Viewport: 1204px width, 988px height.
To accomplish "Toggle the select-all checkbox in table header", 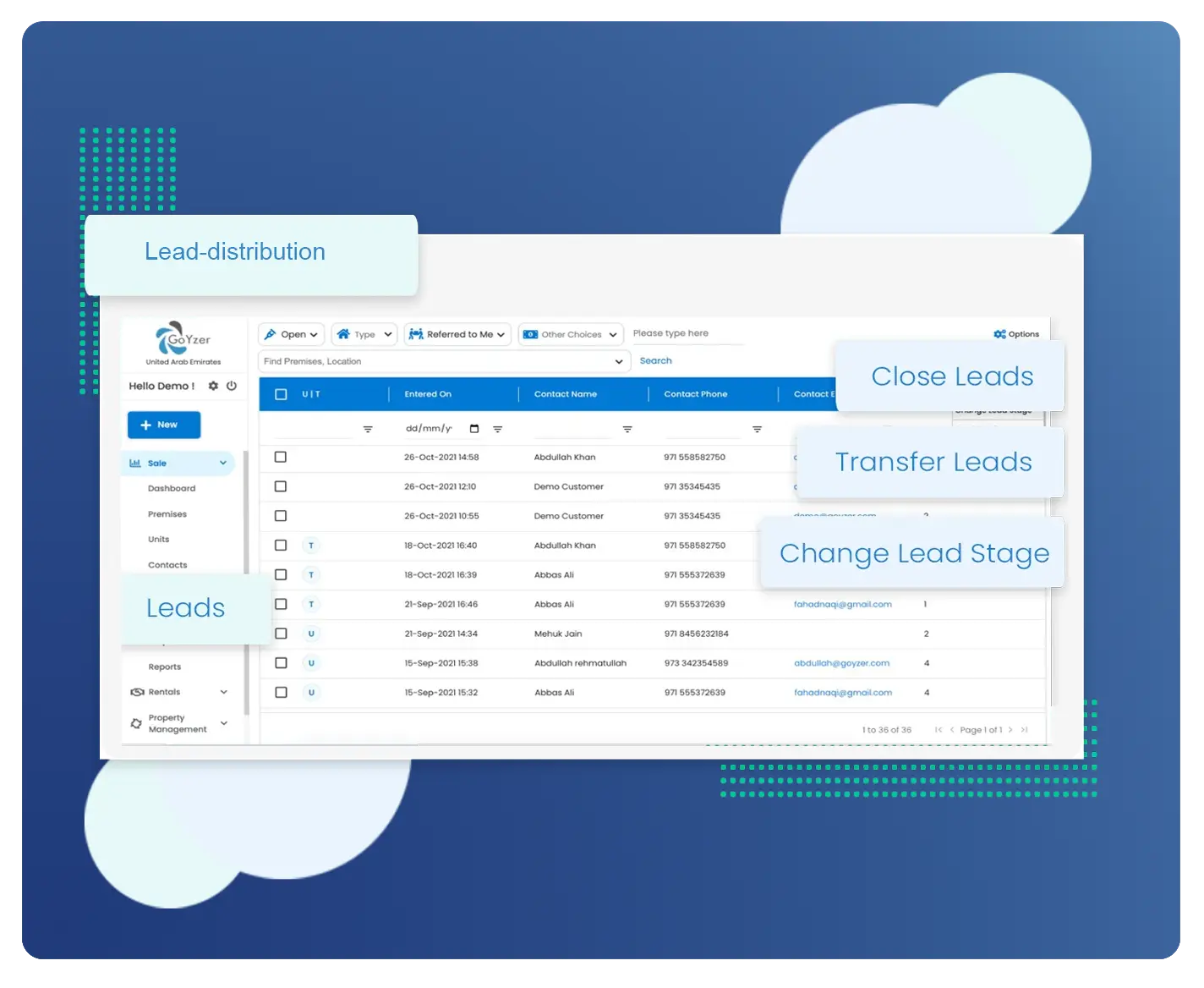I will 282,394.
